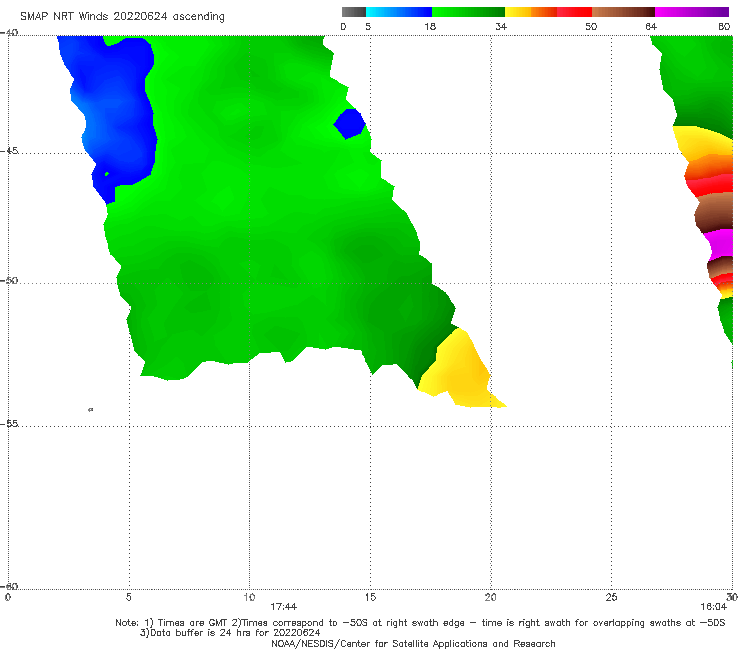Click the "17:44" swath time label

click(x=284, y=607)
